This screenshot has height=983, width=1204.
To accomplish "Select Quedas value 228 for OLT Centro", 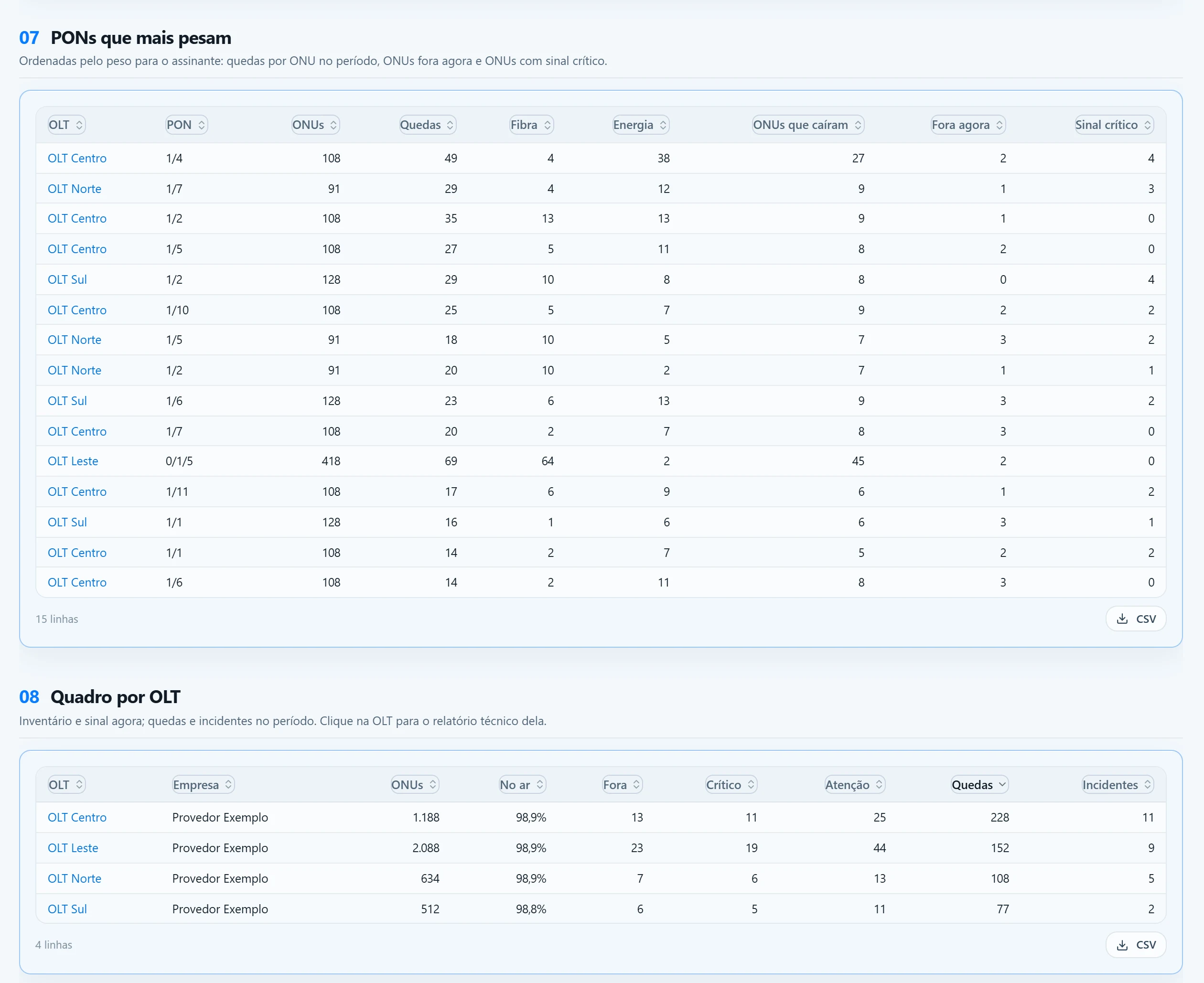I will pos(1000,818).
